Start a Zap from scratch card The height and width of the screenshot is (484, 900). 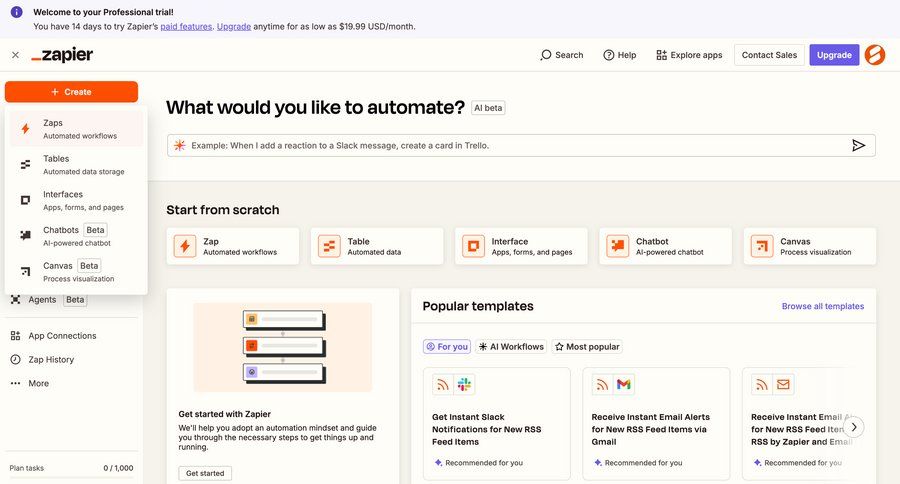point(233,246)
